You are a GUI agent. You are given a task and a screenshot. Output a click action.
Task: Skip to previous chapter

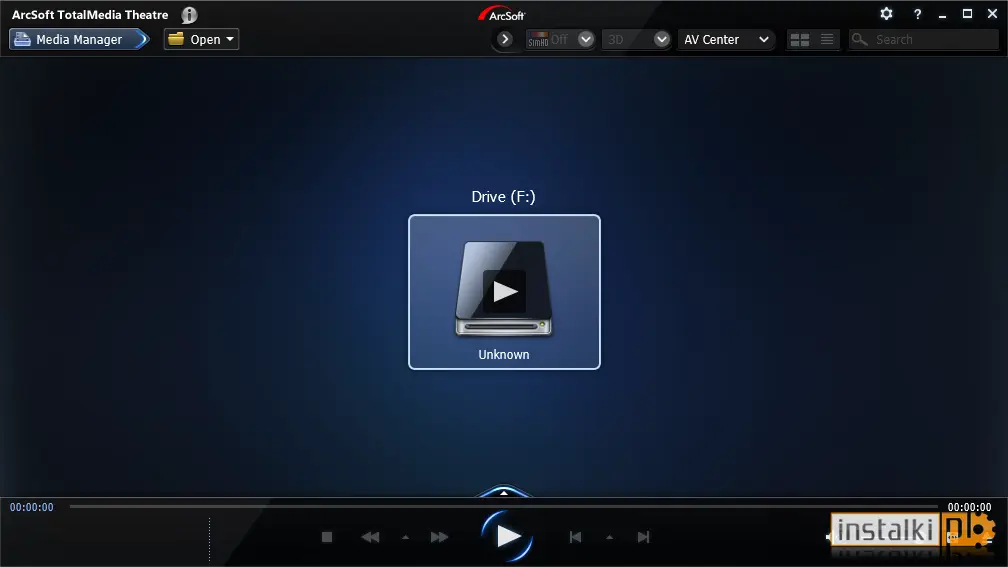tap(575, 537)
